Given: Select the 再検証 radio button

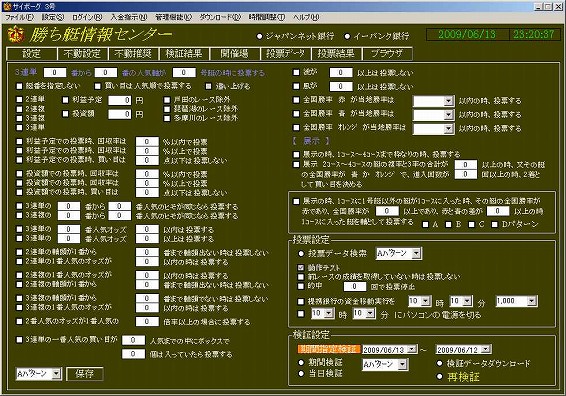Looking at the screenshot, I should tap(439, 377).
